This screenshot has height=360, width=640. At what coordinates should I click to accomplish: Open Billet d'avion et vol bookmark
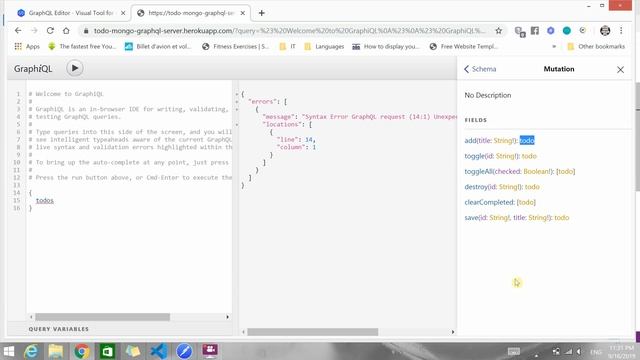pos(158,47)
